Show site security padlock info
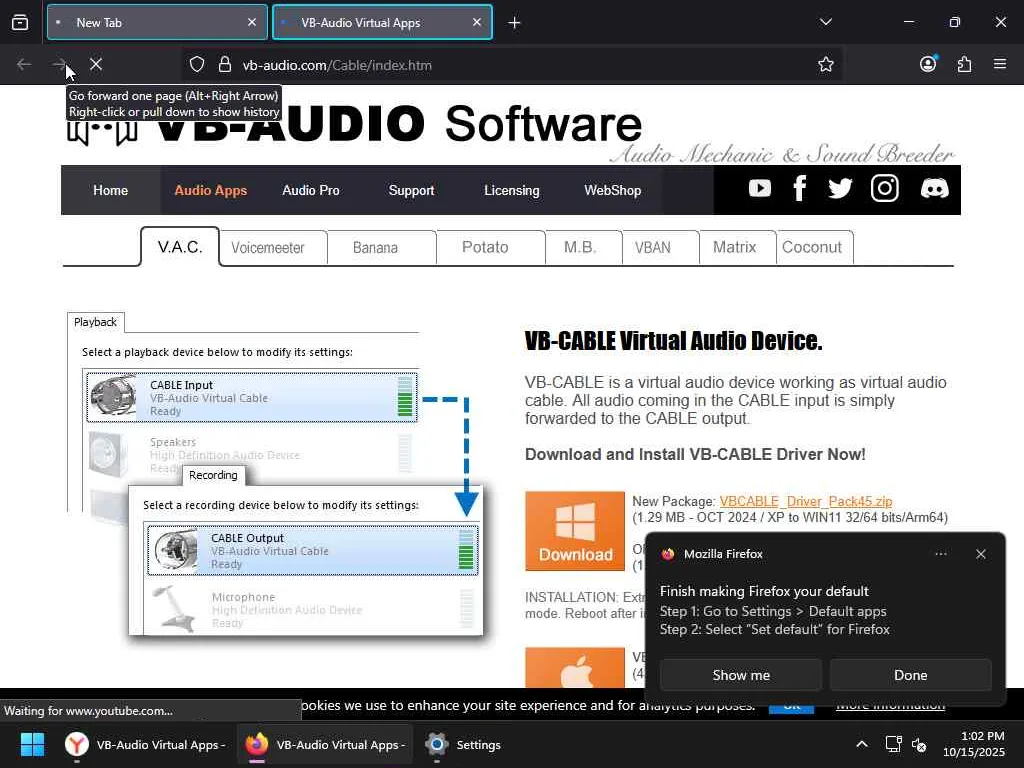The width and height of the screenshot is (1024, 768). (225, 64)
